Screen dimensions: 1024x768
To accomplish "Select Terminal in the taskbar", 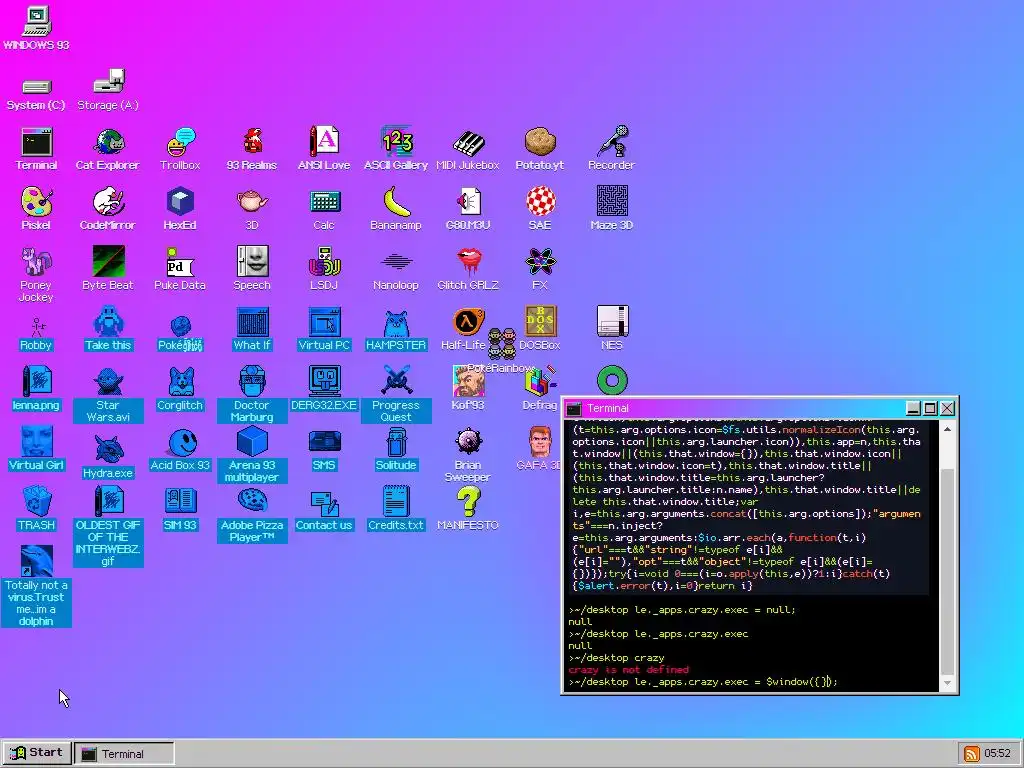I will pyautogui.click(x=124, y=754).
